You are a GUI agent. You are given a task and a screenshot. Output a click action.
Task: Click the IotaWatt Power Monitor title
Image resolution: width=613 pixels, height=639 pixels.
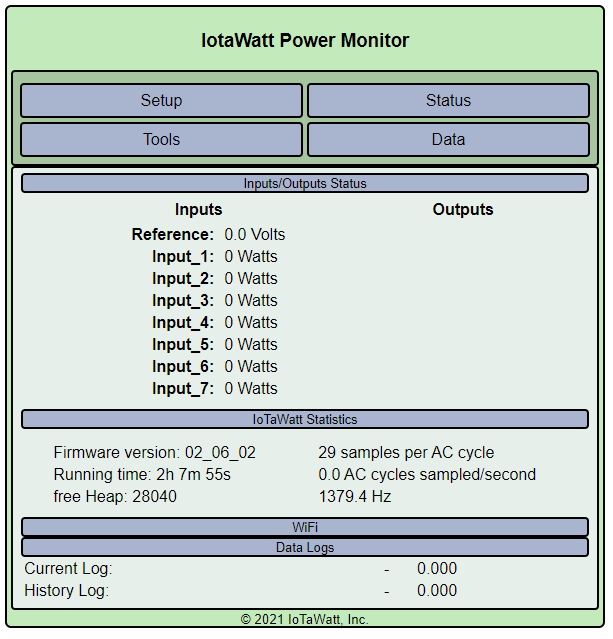coord(305,40)
